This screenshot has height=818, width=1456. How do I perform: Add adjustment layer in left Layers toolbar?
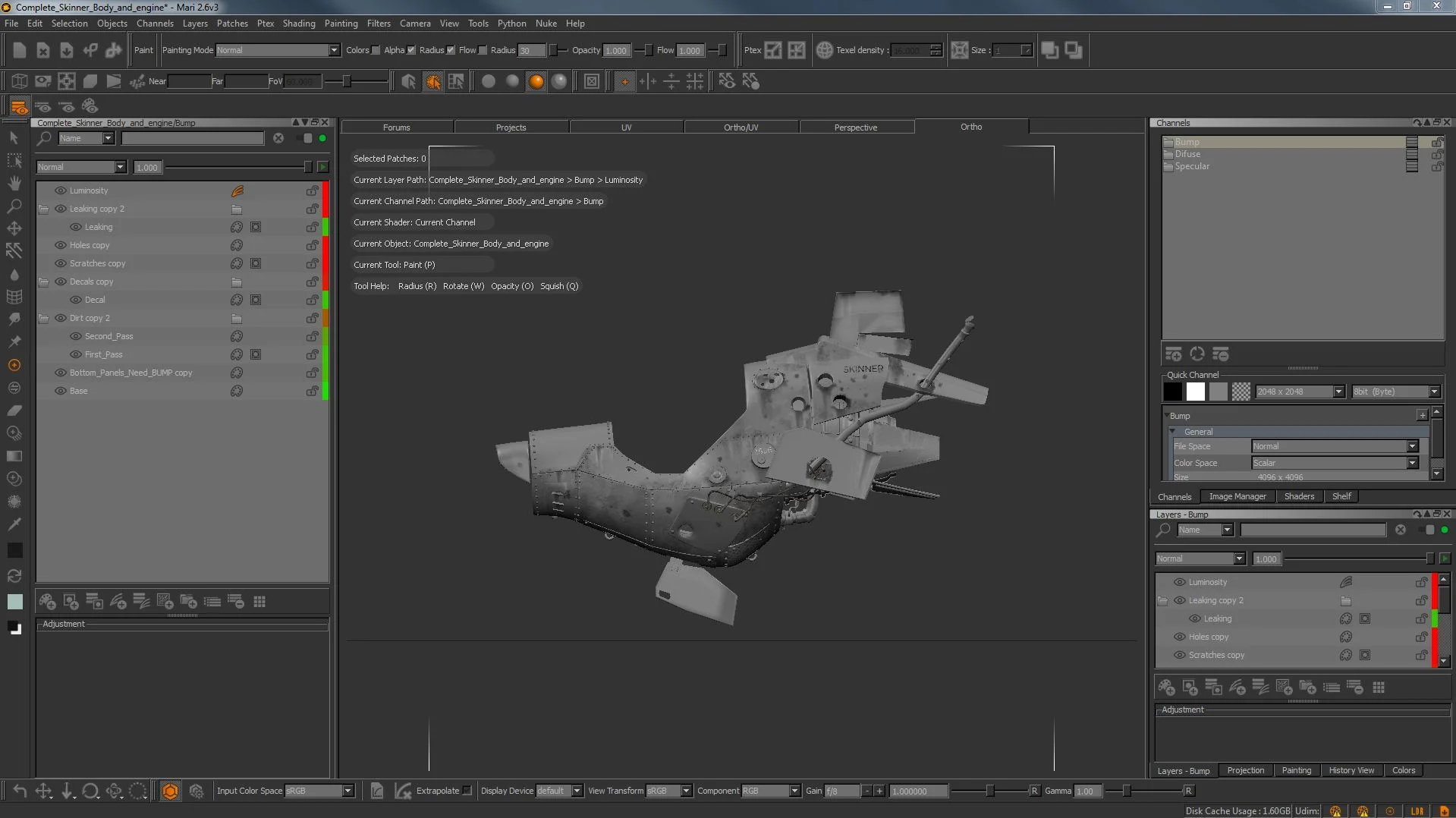(x=118, y=602)
